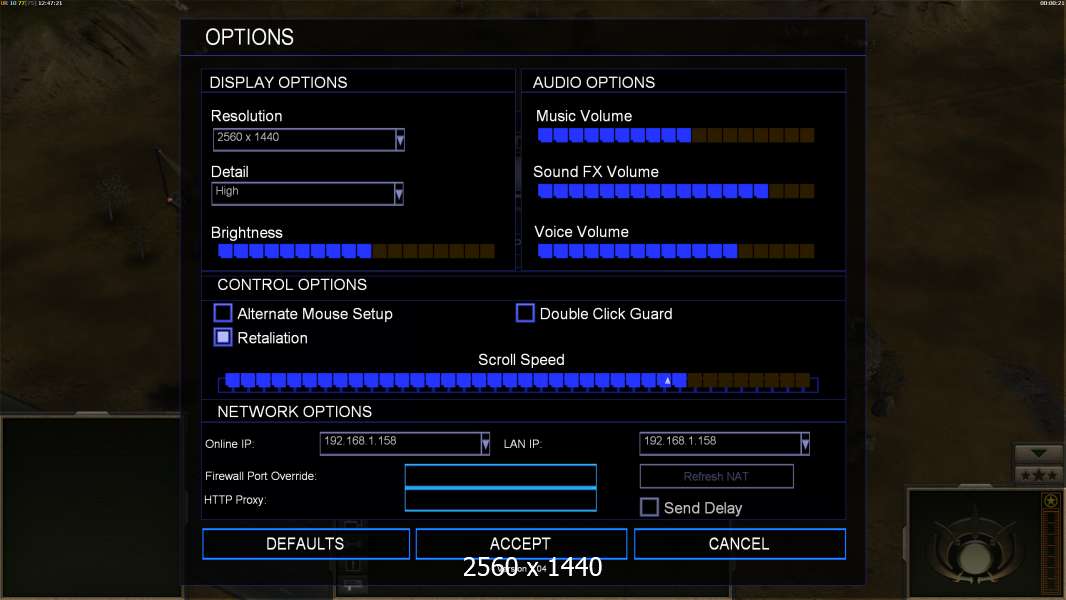Click the Refresh NAT button
This screenshot has width=1066, height=600.
point(717,476)
